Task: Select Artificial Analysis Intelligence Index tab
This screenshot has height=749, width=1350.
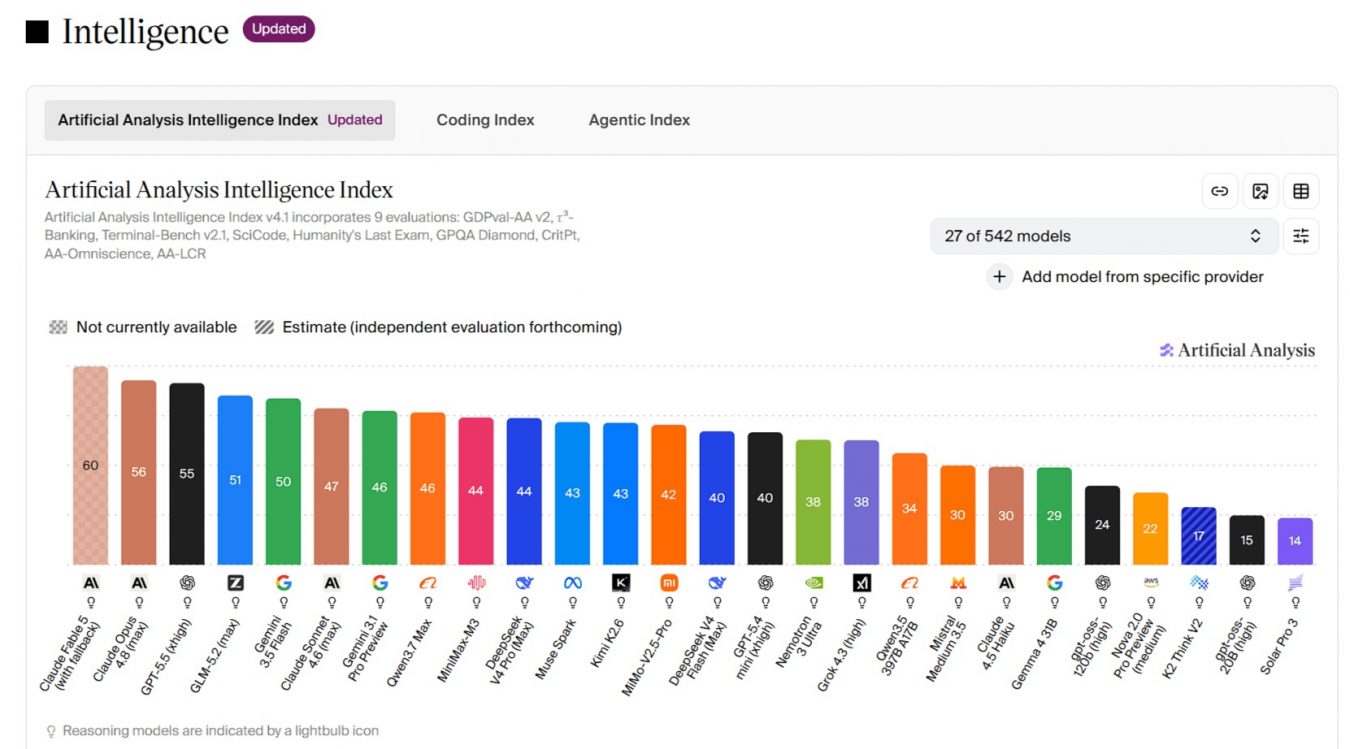Action: (x=220, y=120)
